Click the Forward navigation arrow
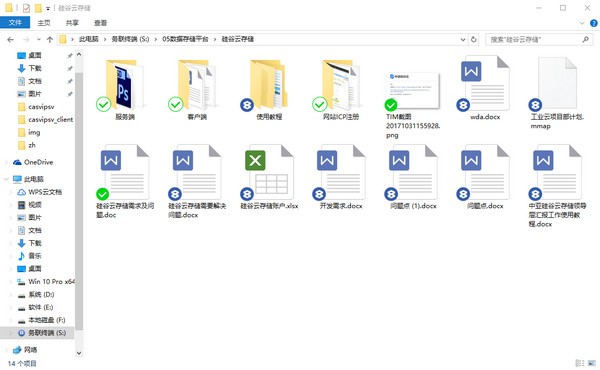The height and width of the screenshot is (370, 600). pos(26,39)
